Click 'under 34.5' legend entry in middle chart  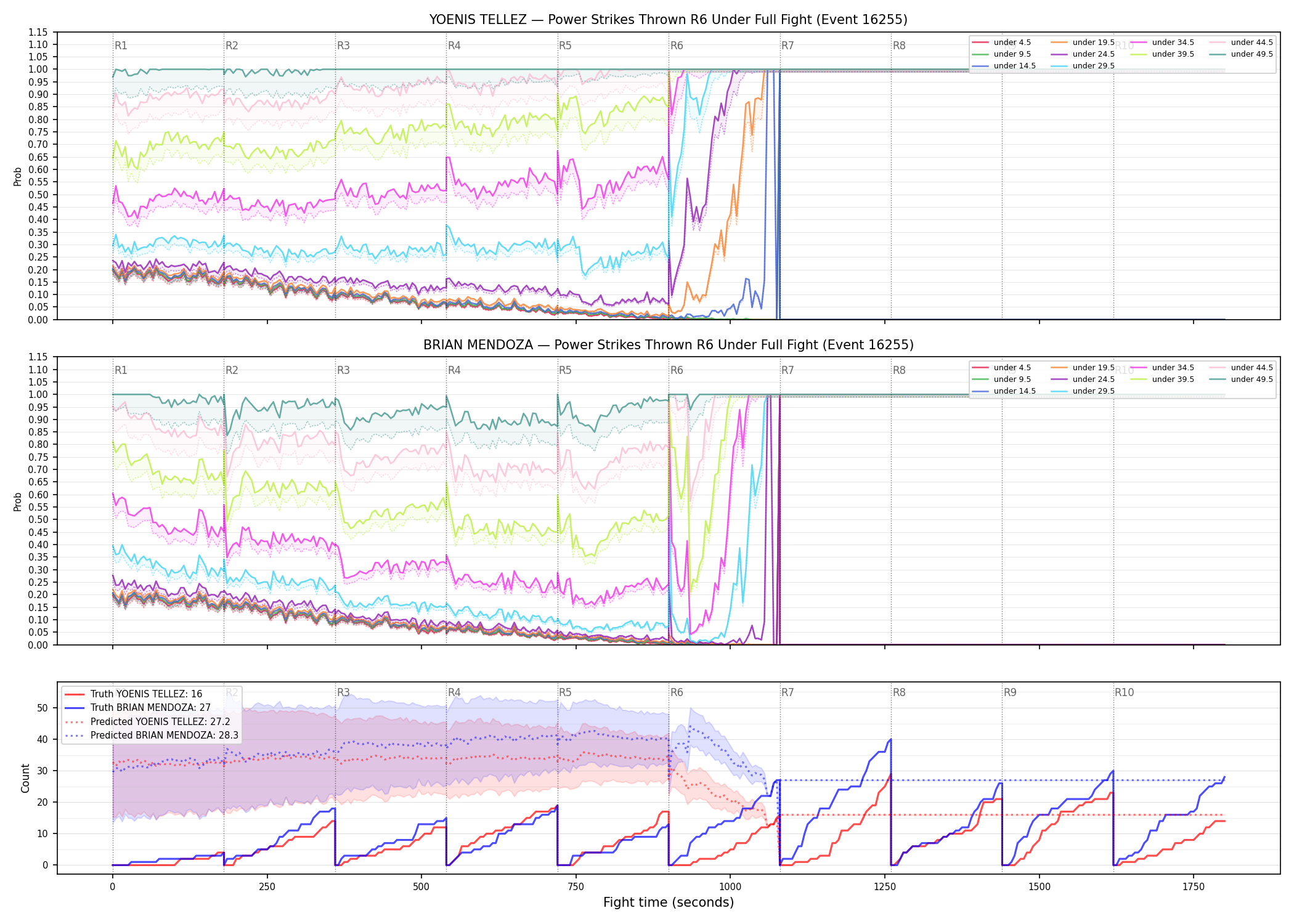coord(1162,368)
